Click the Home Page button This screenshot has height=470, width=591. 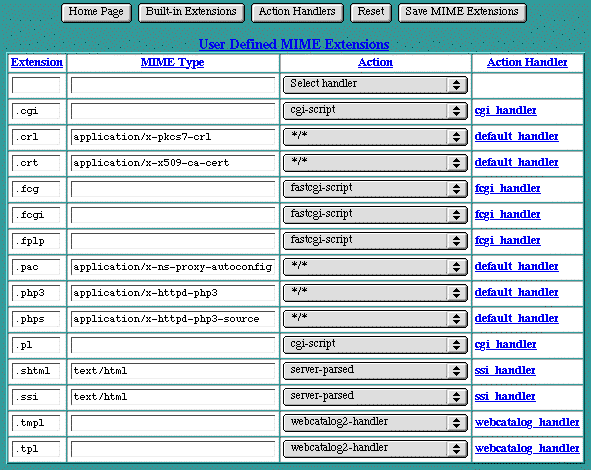point(96,12)
